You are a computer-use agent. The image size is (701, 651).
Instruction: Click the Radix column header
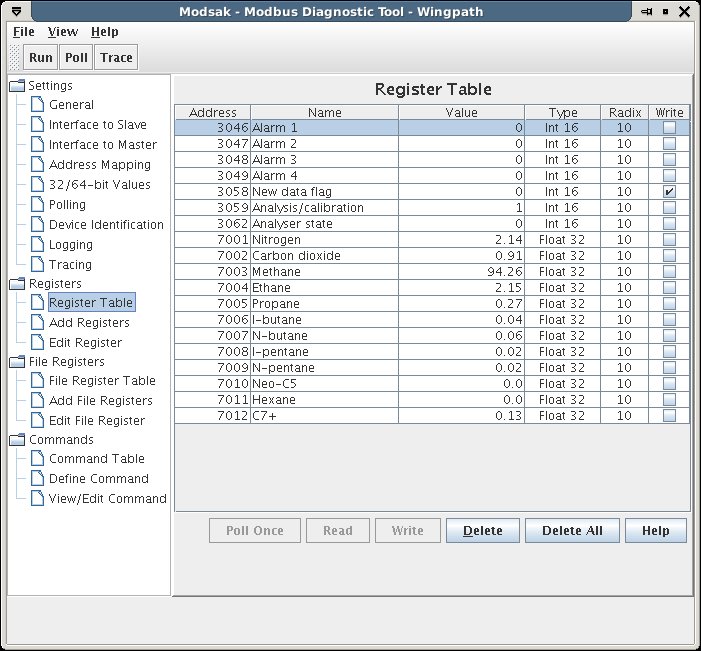[x=625, y=112]
